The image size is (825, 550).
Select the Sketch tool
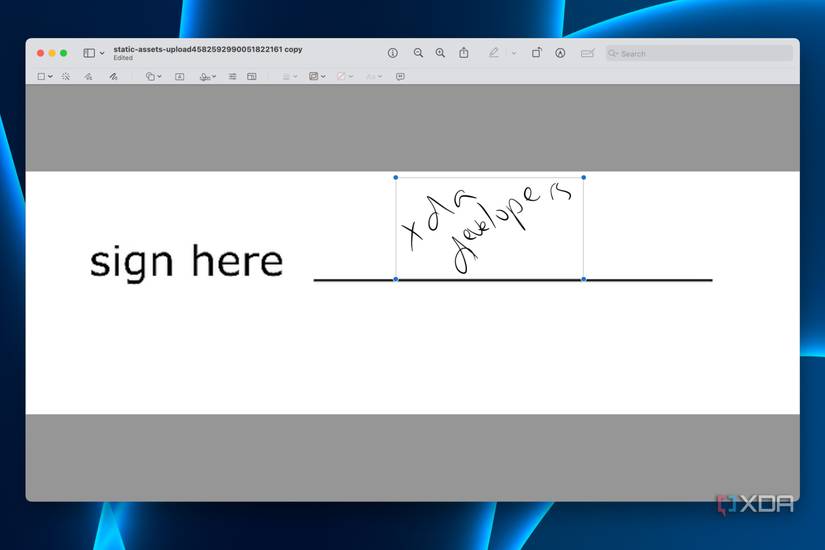point(88,77)
